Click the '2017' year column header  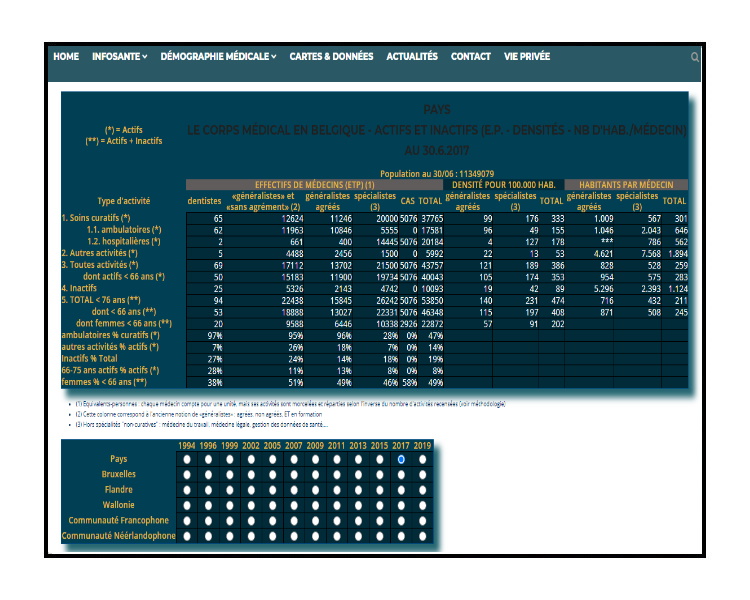401,445
